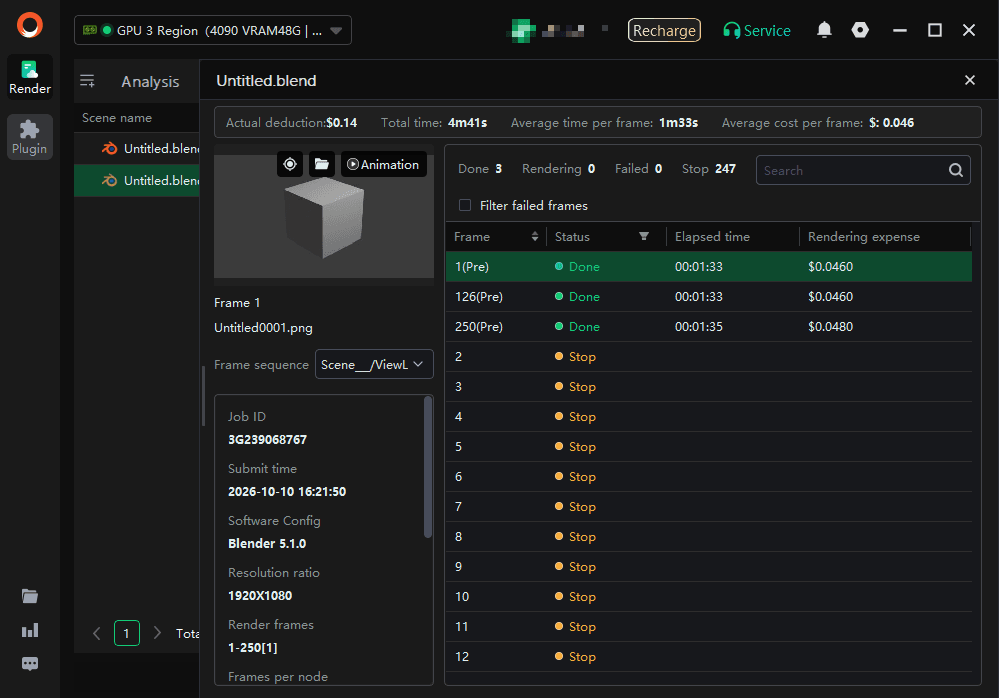
Task: Click the search magnifier icon
Action: (956, 170)
